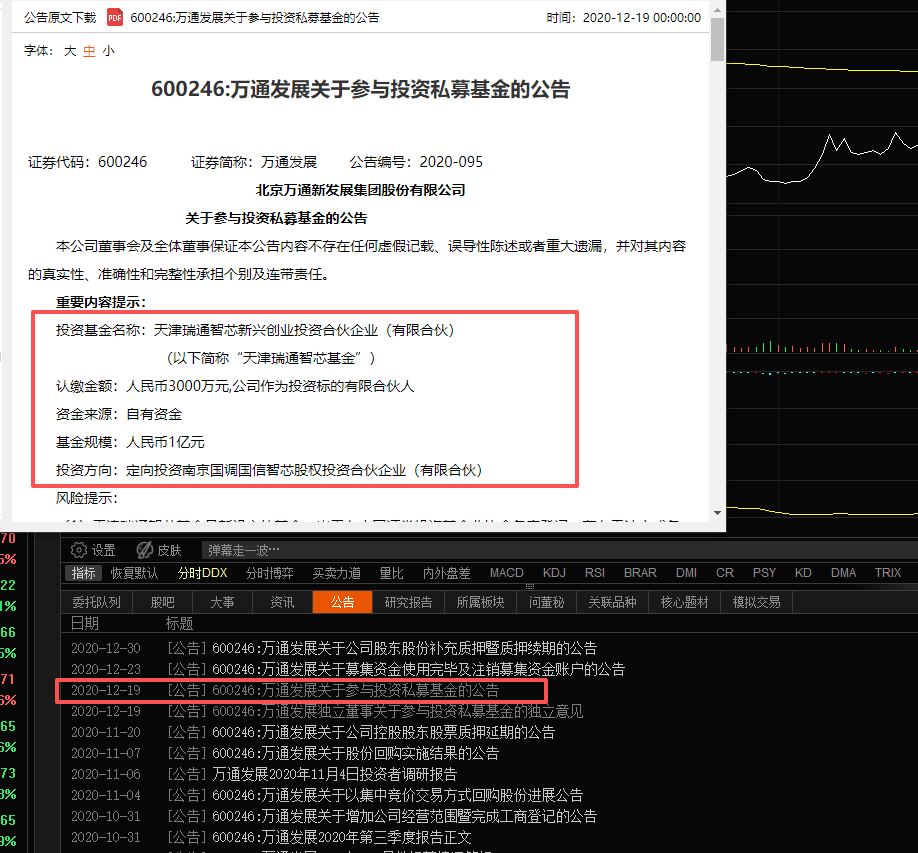918x853 pixels.
Task: Click the announcement scroll-up arrow
Action: (x=717, y=10)
